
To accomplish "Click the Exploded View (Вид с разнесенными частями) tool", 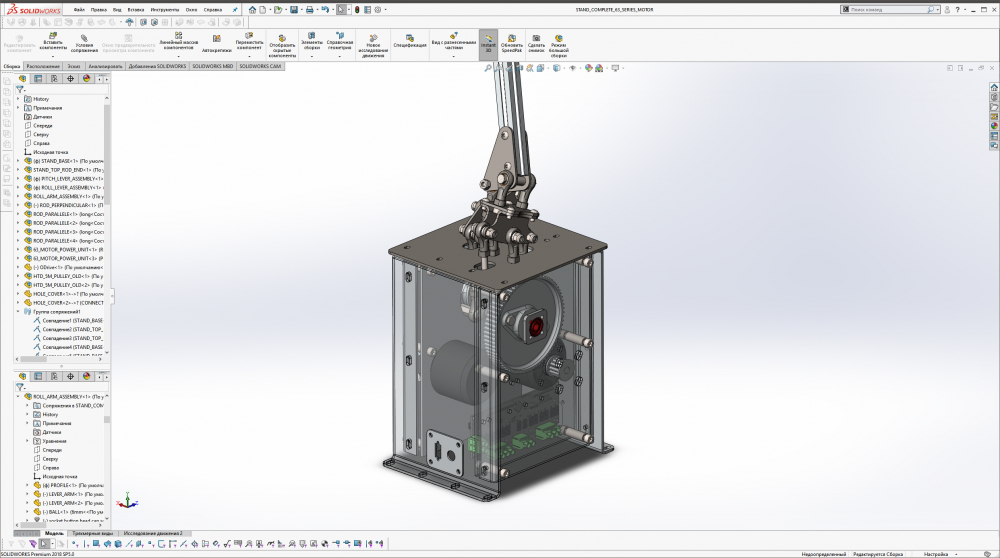I will 453,36.
